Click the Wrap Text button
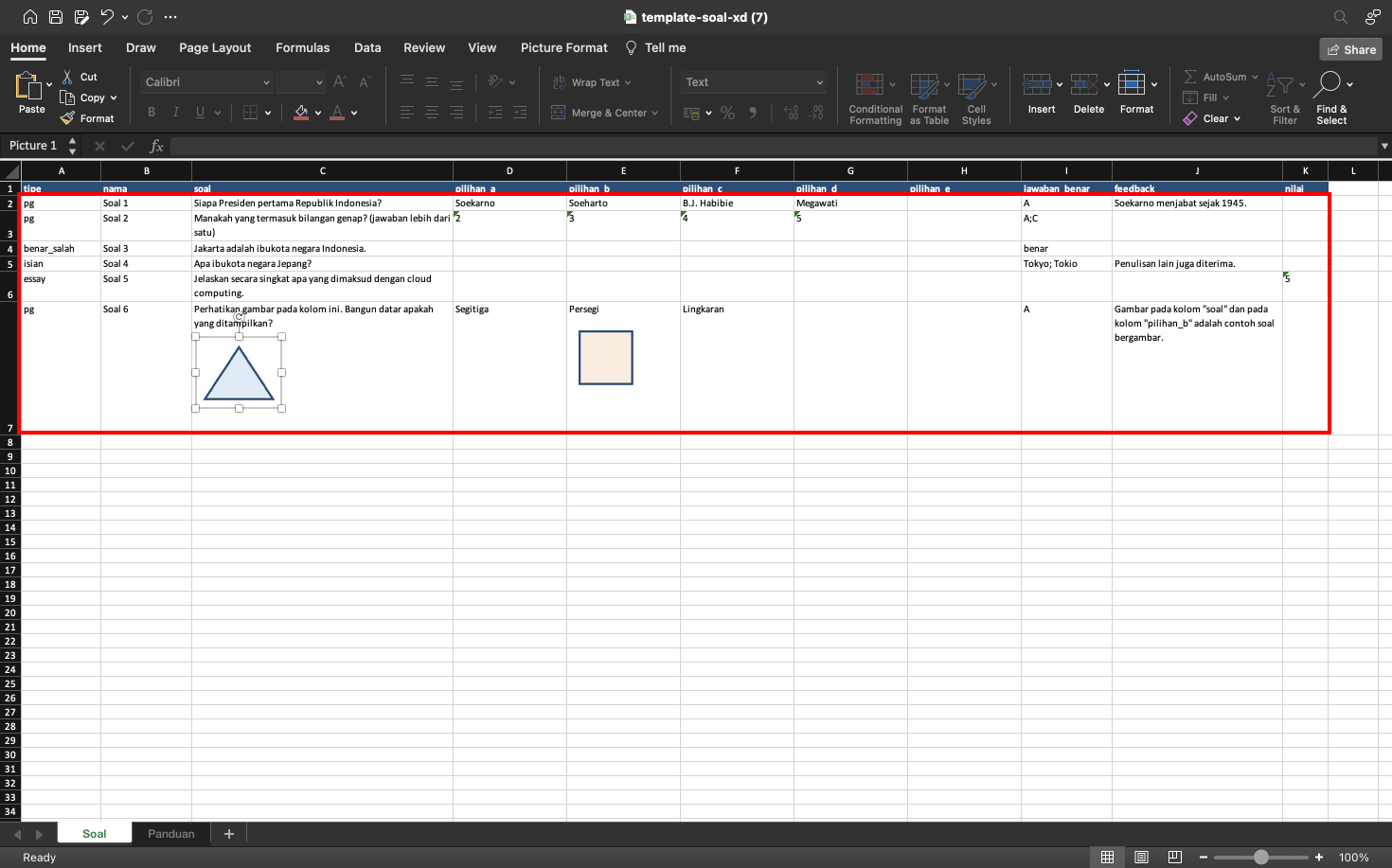This screenshot has width=1392, height=868. [x=592, y=82]
